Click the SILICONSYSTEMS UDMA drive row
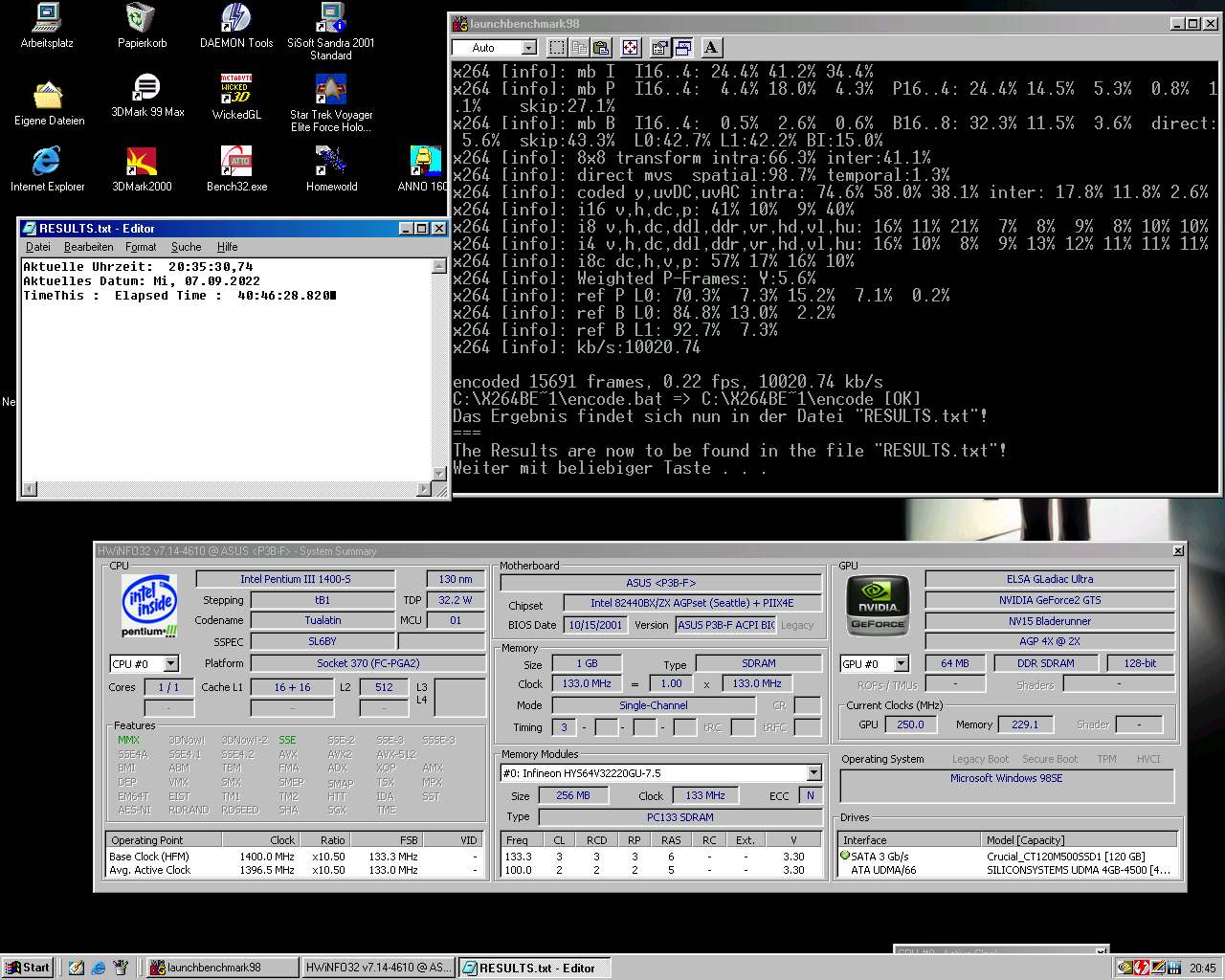This screenshot has height=980, width=1225. pos(1008,870)
